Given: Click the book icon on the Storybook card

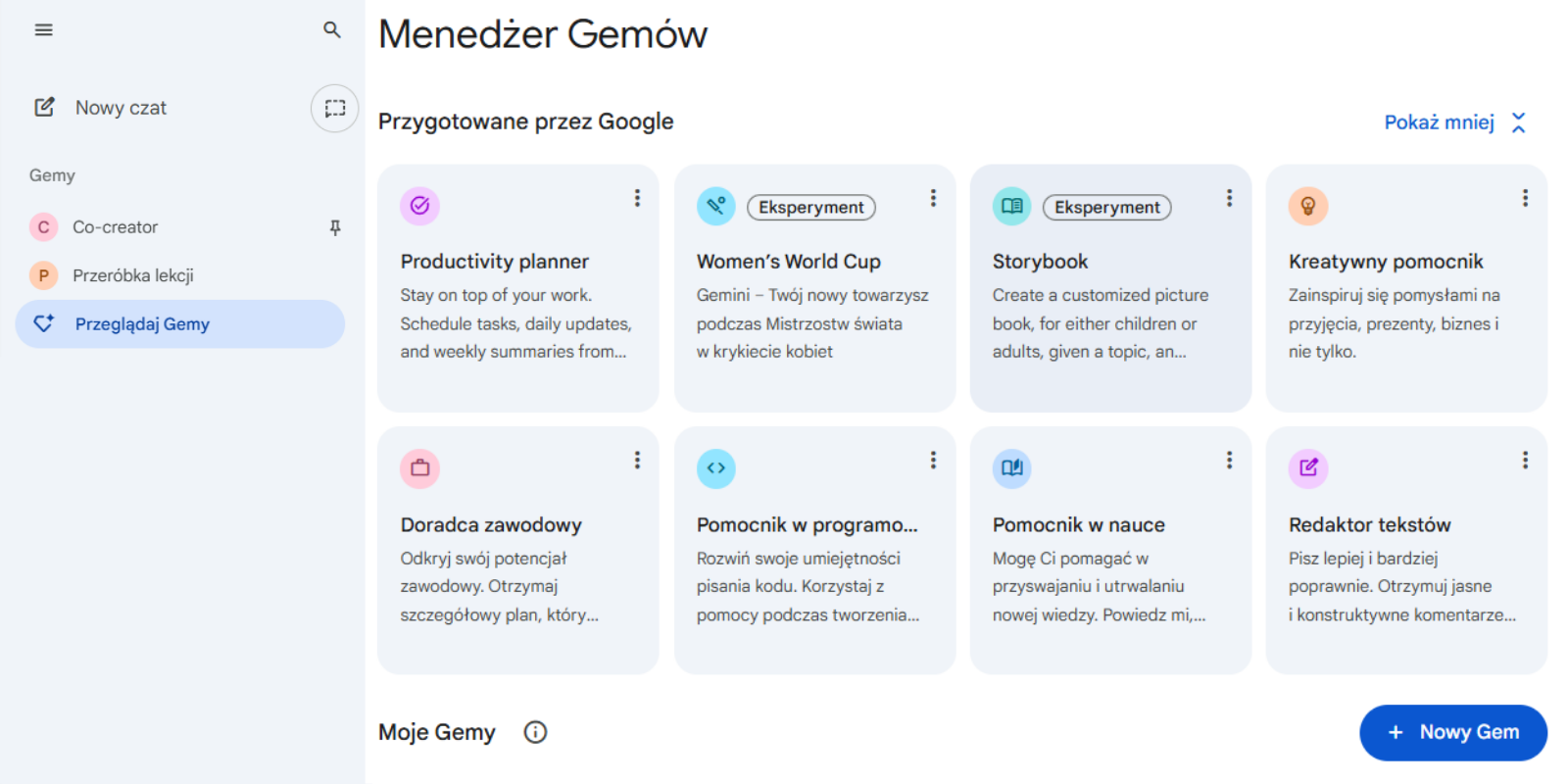Looking at the screenshot, I should (x=1011, y=206).
